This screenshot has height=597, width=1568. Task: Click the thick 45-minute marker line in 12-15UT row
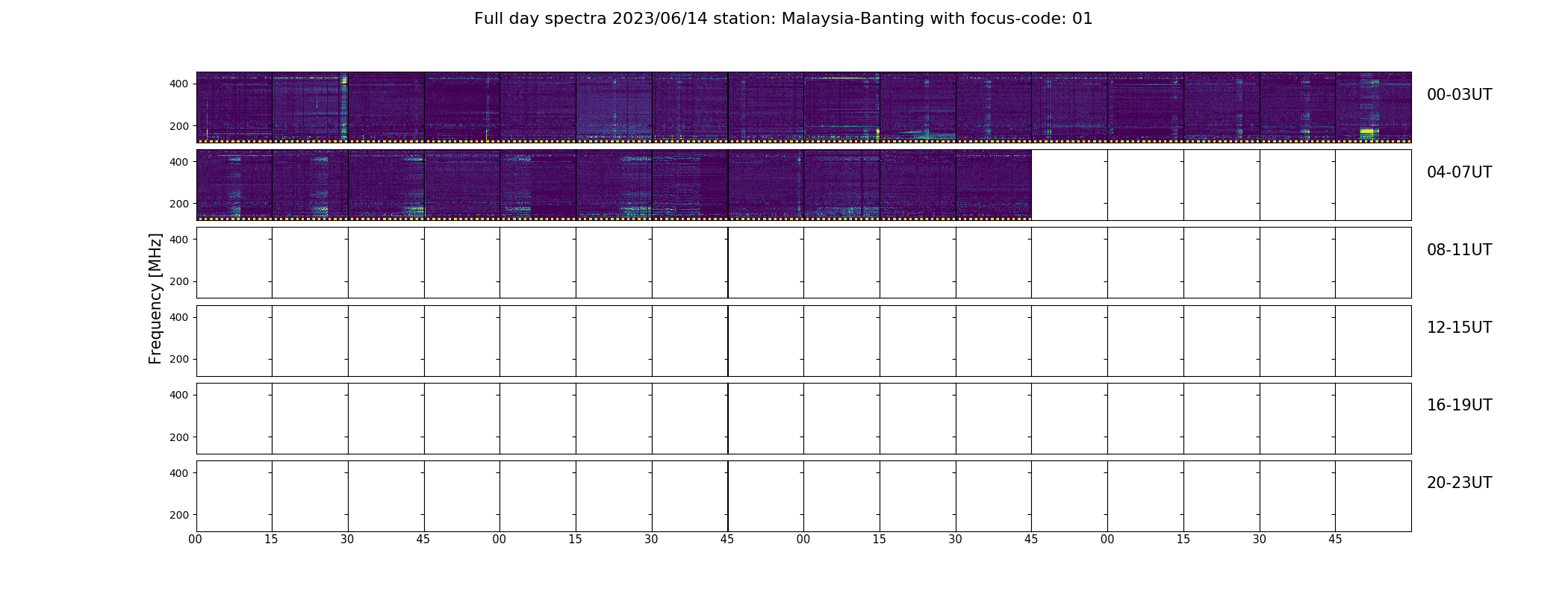[728, 341]
